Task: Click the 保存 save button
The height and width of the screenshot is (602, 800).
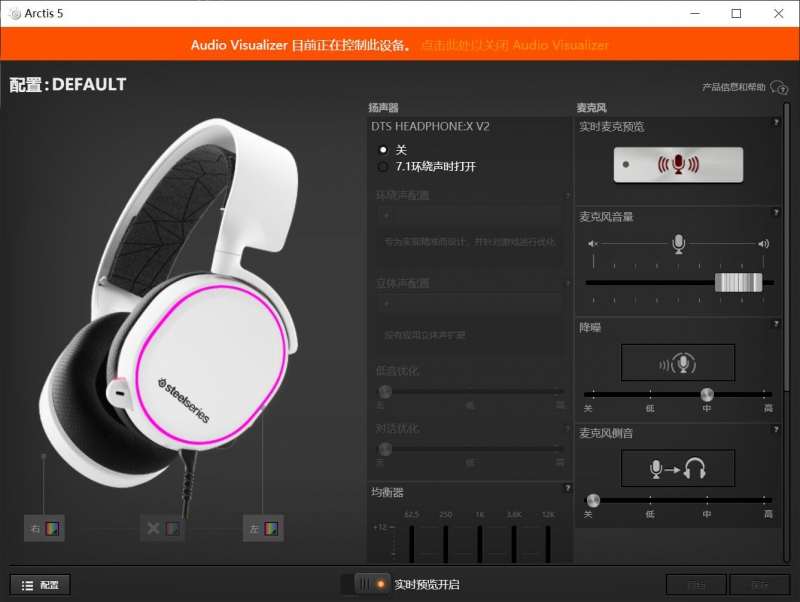Action: coord(760,585)
